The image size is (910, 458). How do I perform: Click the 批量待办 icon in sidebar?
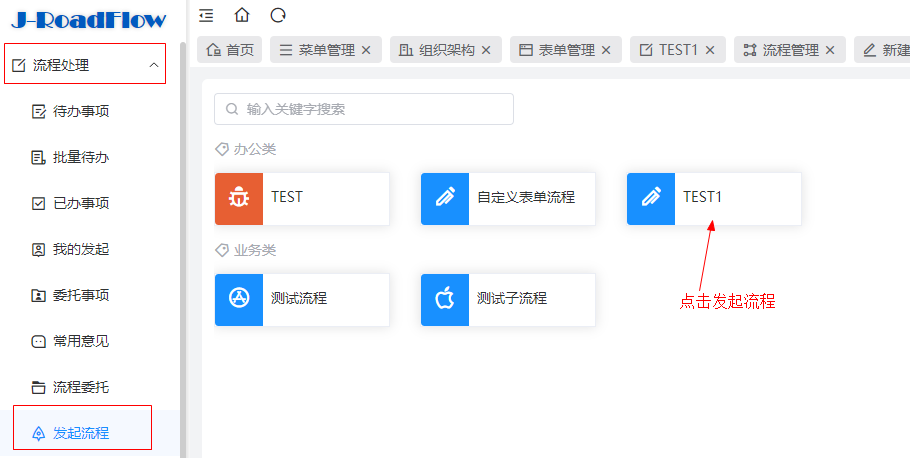pos(38,157)
